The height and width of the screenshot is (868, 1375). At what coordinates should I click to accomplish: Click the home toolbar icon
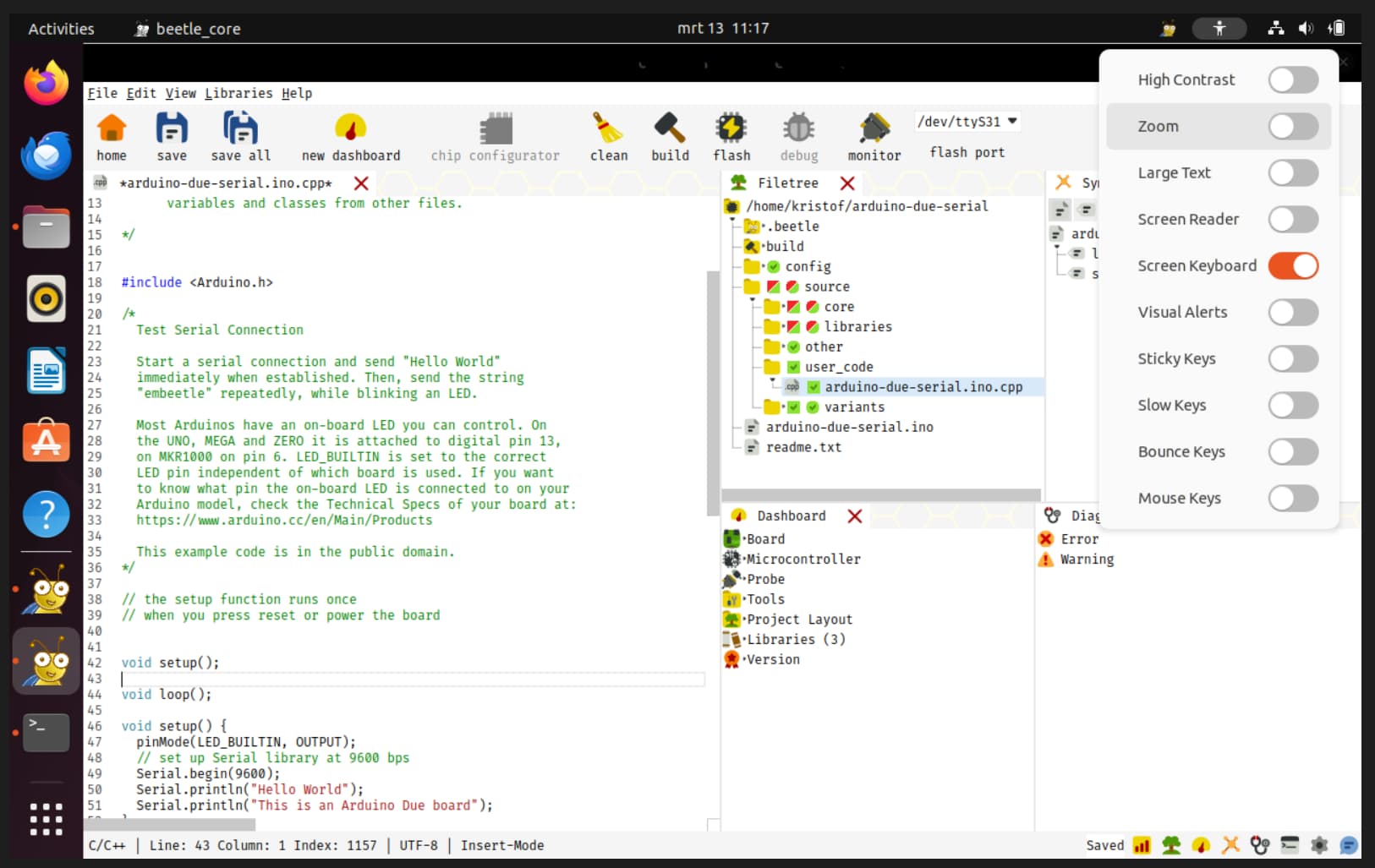coord(111,129)
